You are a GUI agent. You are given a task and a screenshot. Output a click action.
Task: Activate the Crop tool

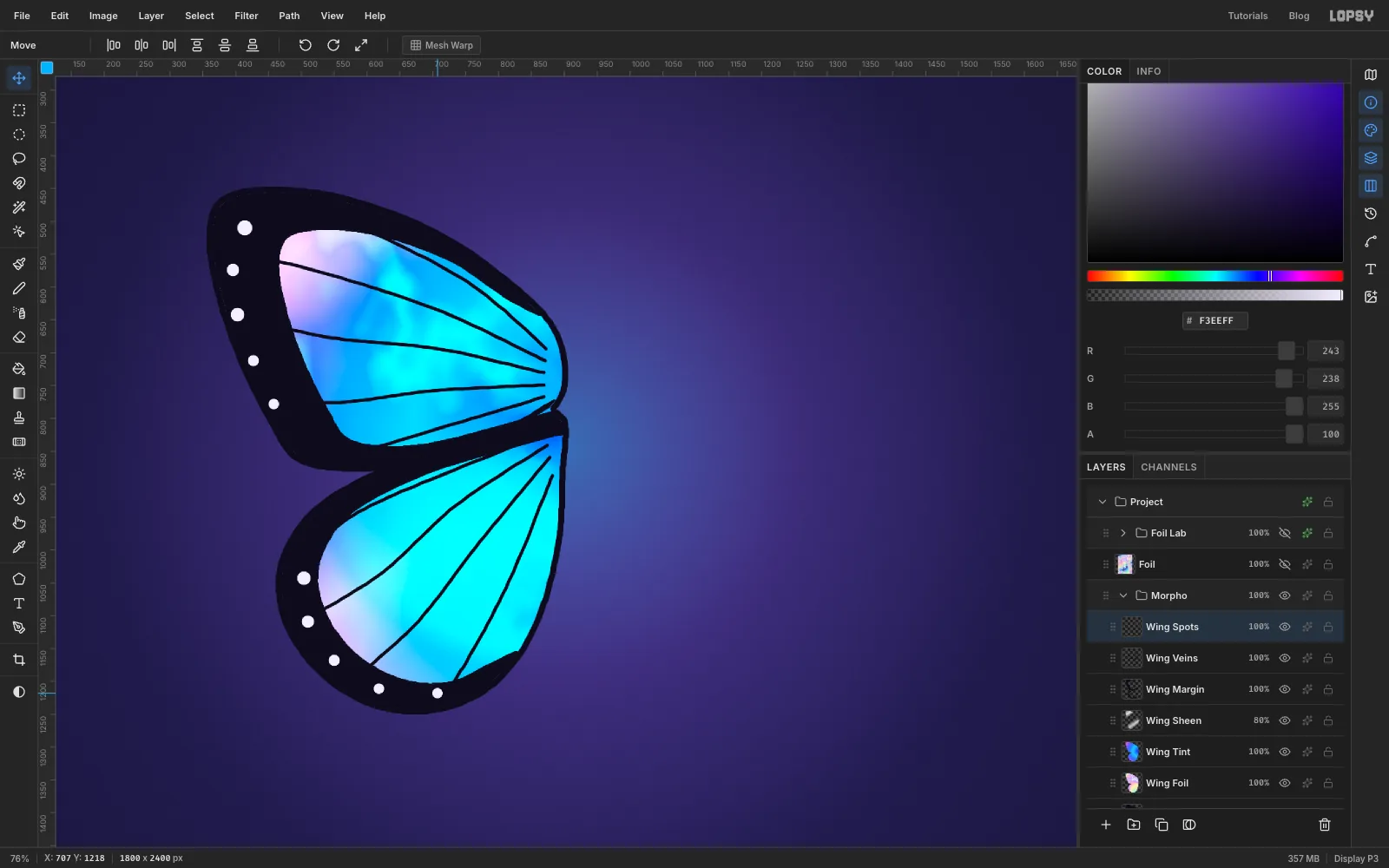point(19,661)
